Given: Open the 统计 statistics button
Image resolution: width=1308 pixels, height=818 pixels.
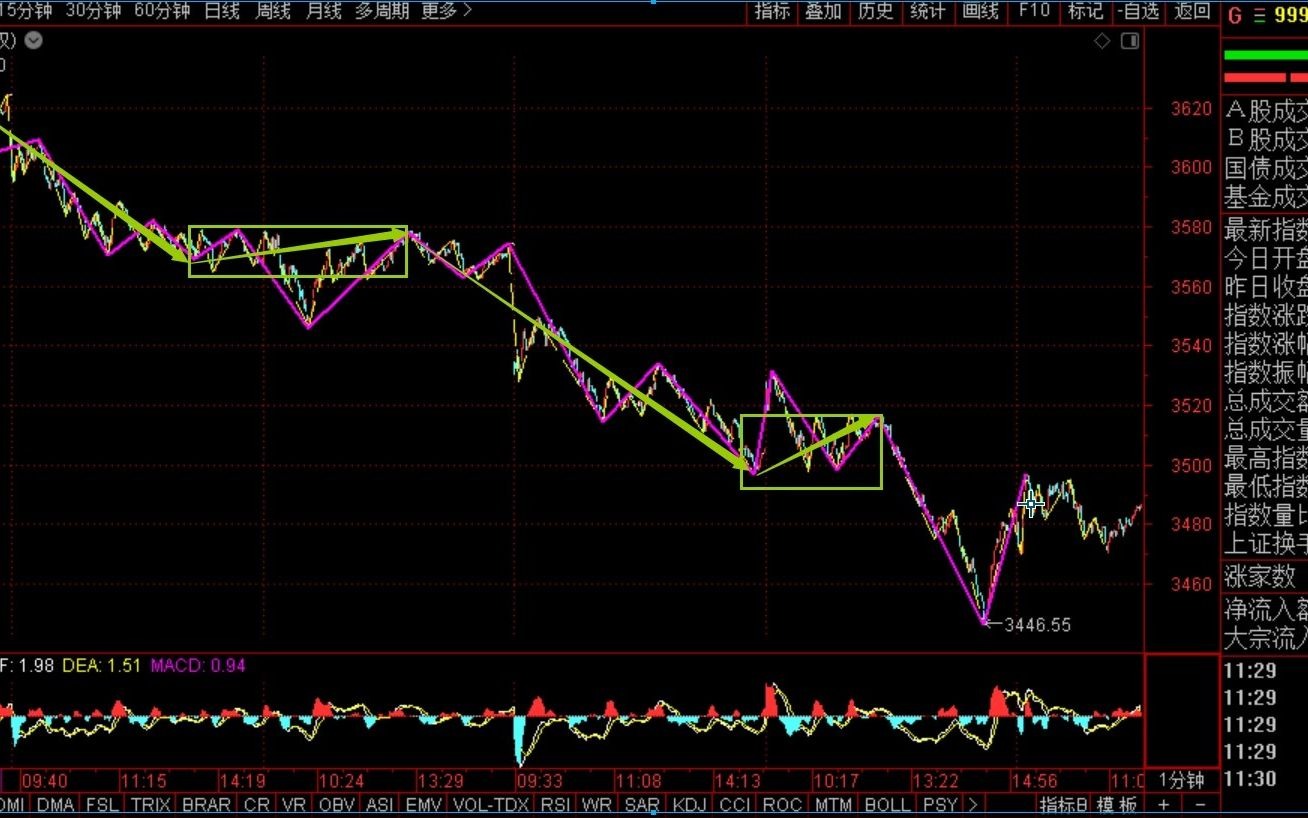Looking at the screenshot, I should (928, 11).
